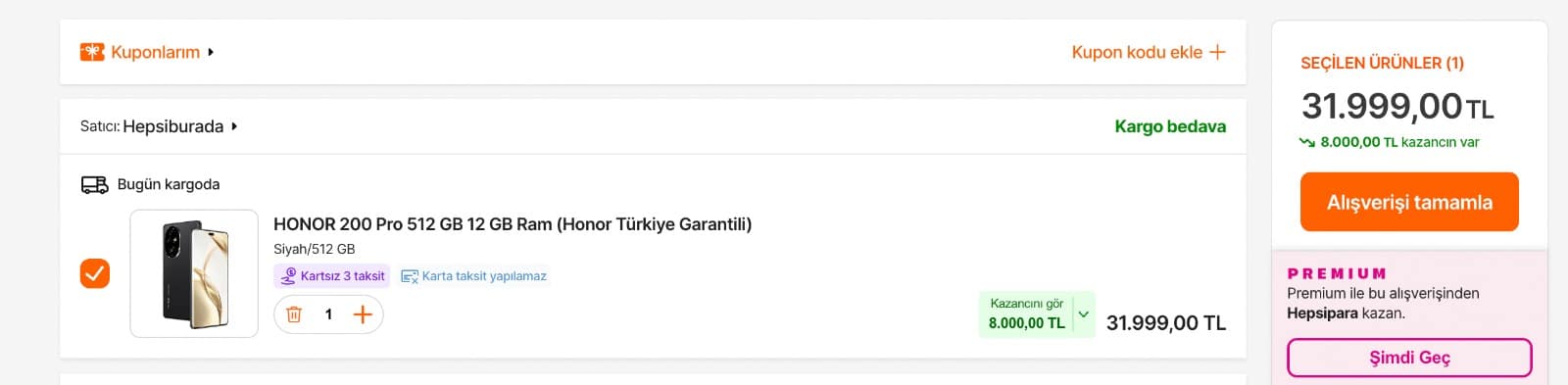Click the Şimdi Geç premium button
Image resolution: width=1568 pixels, height=385 pixels.
(x=1409, y=358)
